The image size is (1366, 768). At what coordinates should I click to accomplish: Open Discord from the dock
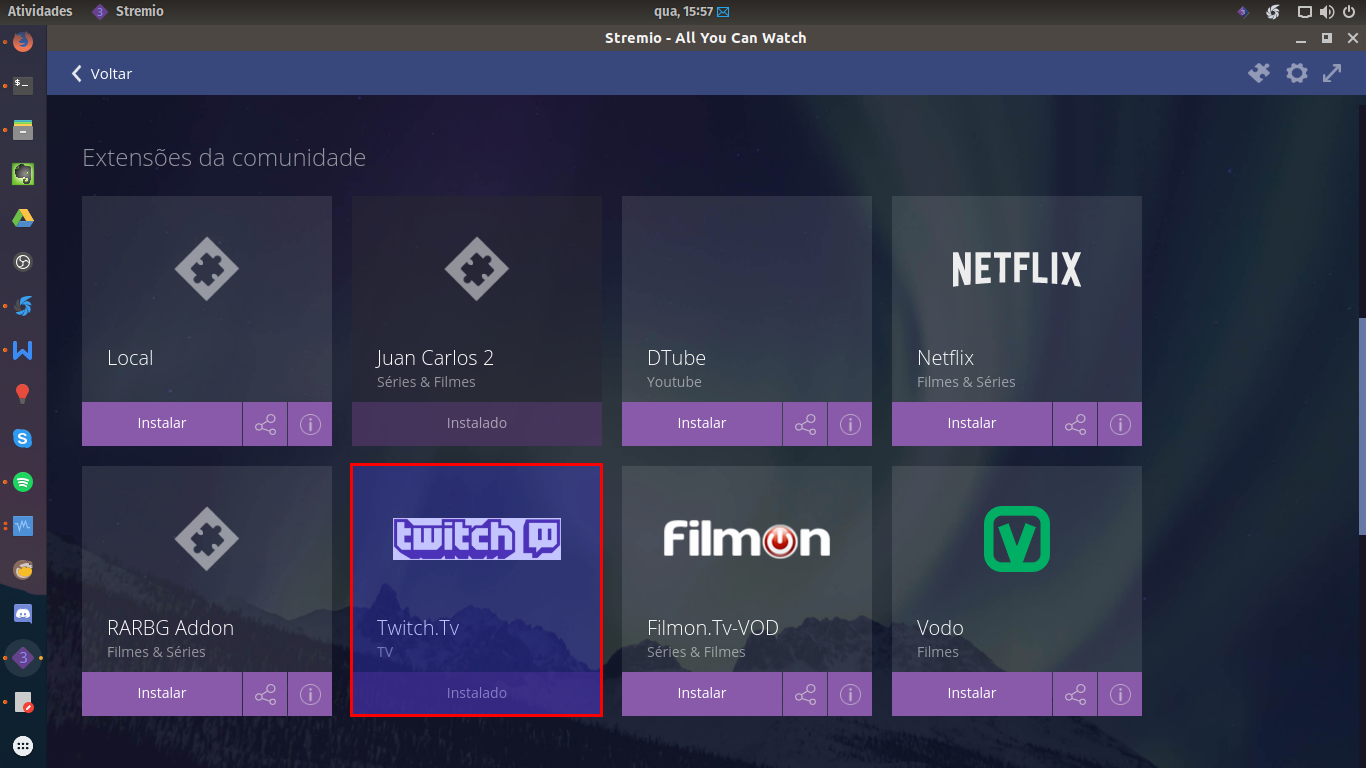(x=23, y=613)
